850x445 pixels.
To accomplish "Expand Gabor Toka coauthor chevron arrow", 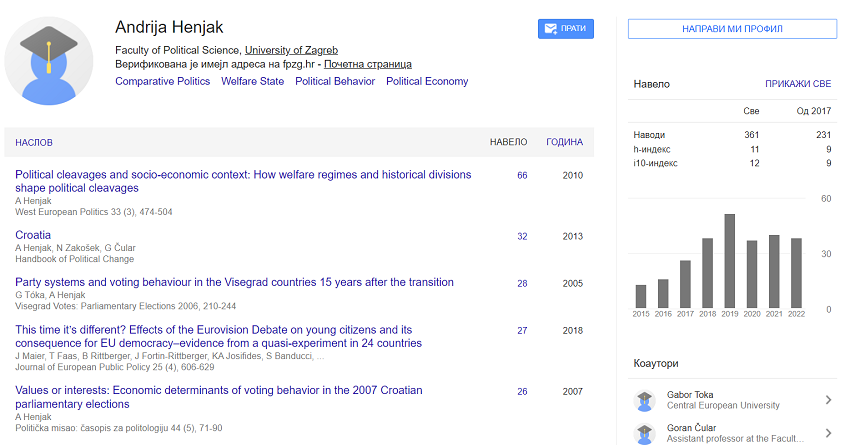I will 828,401.
